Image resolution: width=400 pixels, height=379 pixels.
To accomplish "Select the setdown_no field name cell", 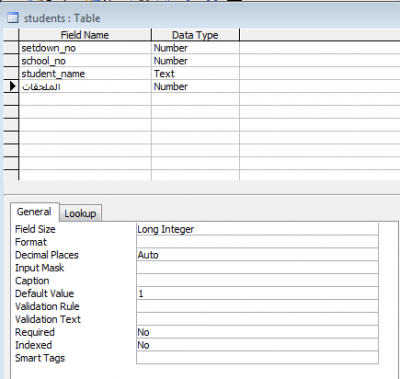I will tap(85, 48).
